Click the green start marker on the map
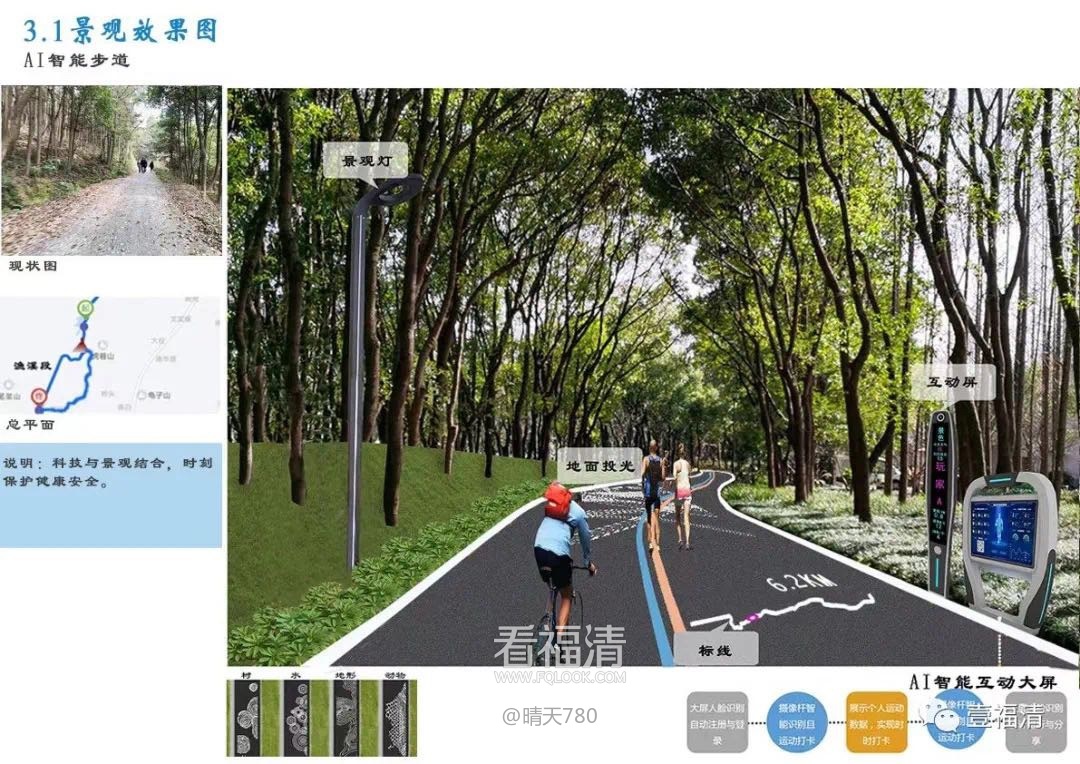This screenshot has height=764, width=1080. click(x=86, y=309)
